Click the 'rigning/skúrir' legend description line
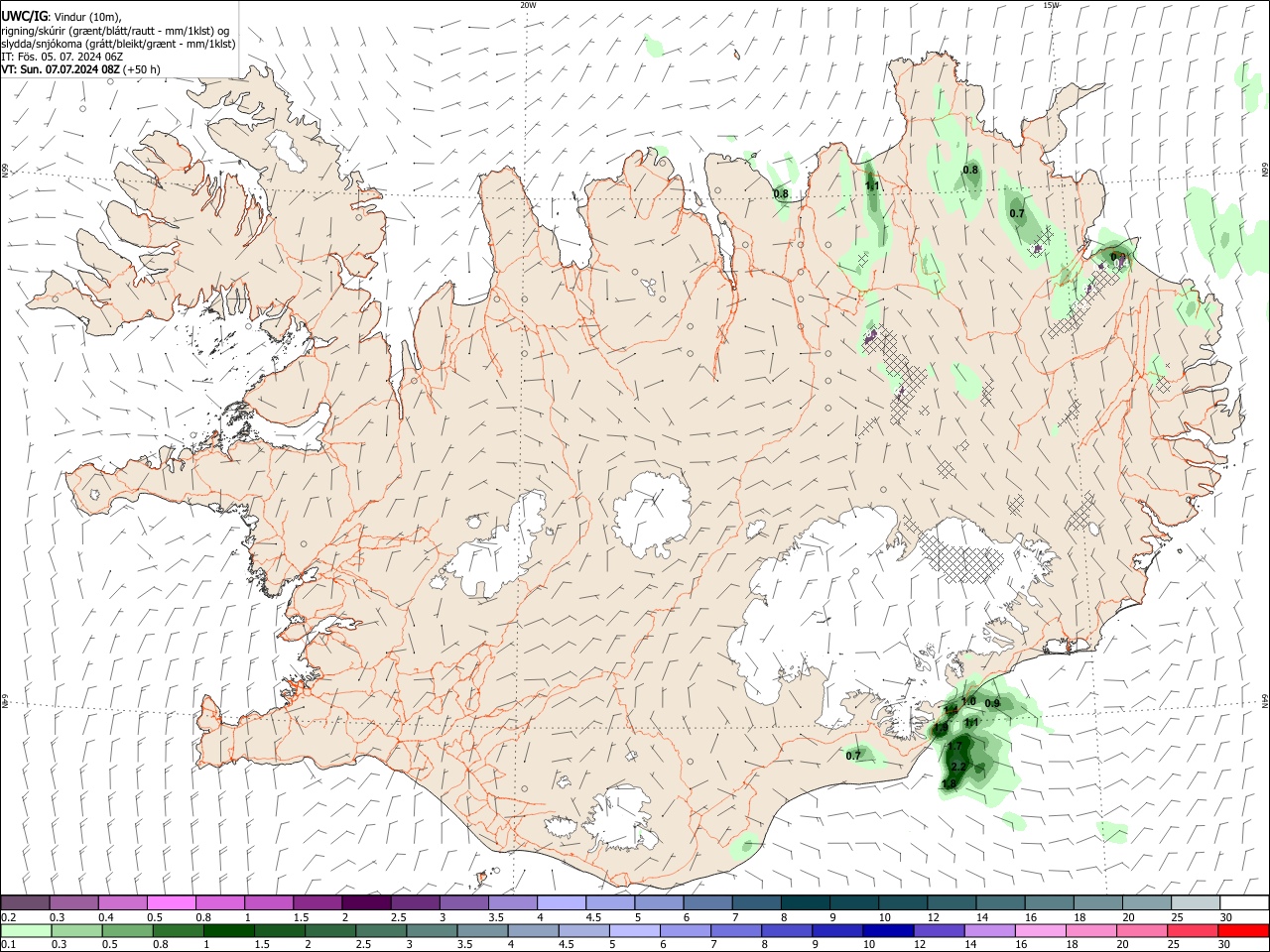 [x=115, y=31]
